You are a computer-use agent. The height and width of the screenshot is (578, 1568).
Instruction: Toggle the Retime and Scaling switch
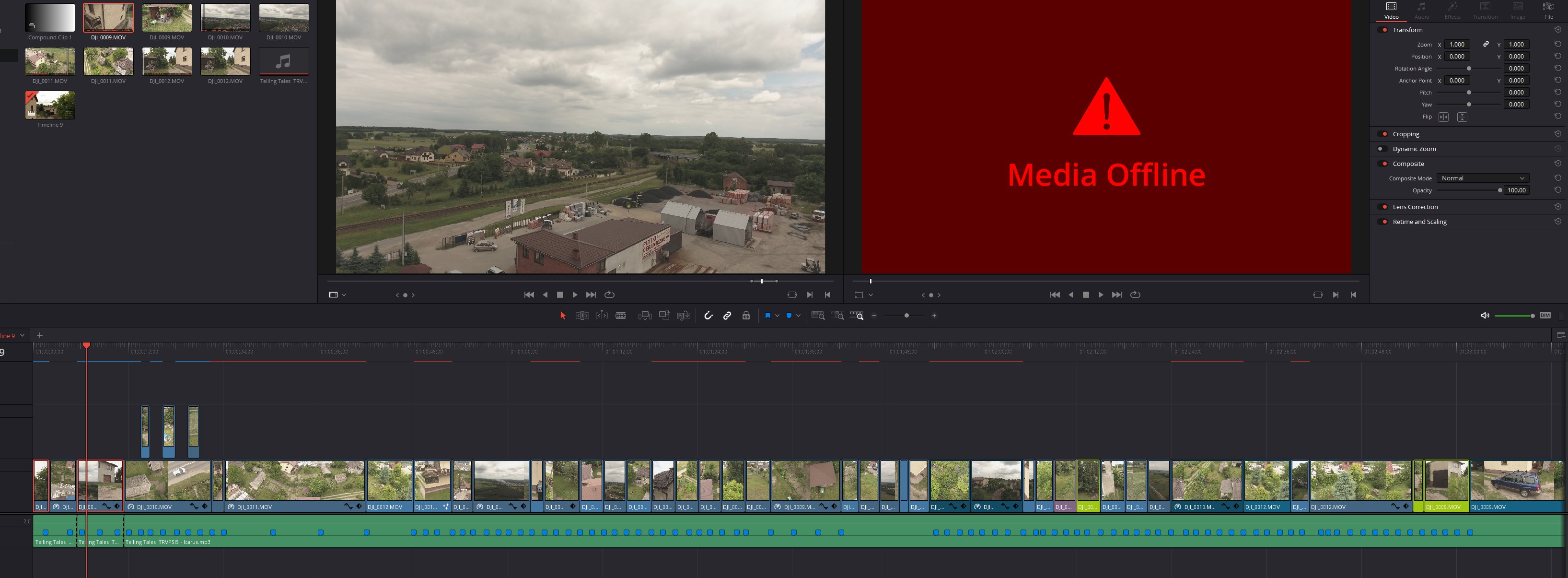[1383, 222]
